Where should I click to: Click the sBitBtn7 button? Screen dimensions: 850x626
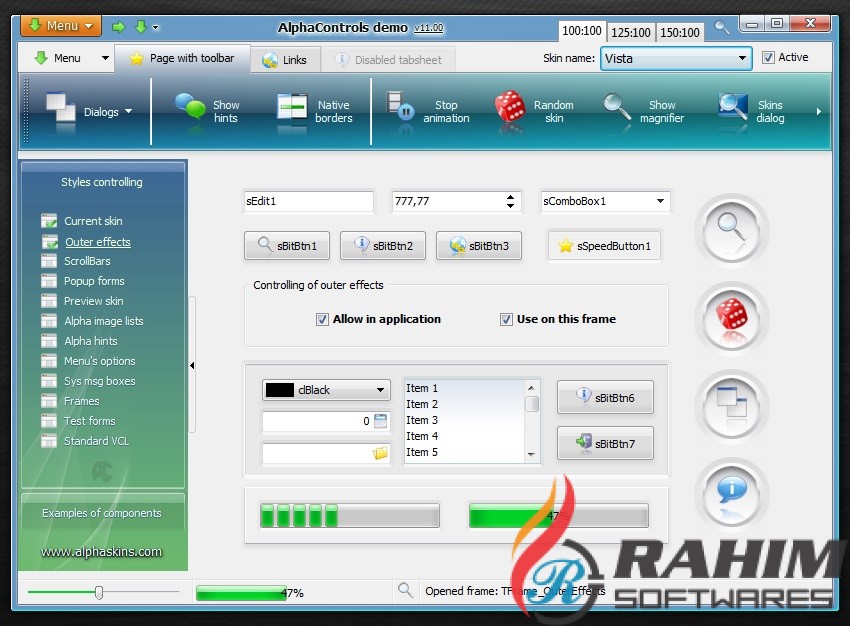tap(605, 443)
